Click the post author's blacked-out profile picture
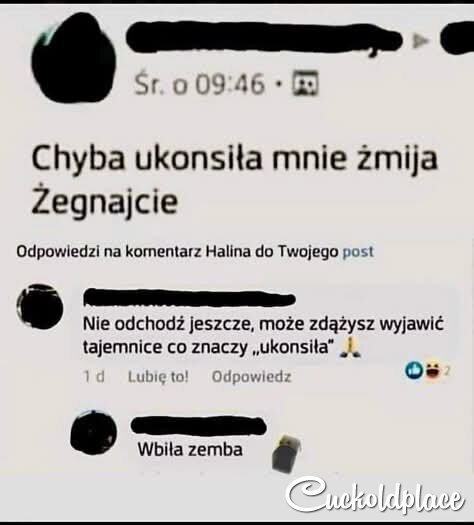Screen dimensions: 474x525 (x=74, y=58)
